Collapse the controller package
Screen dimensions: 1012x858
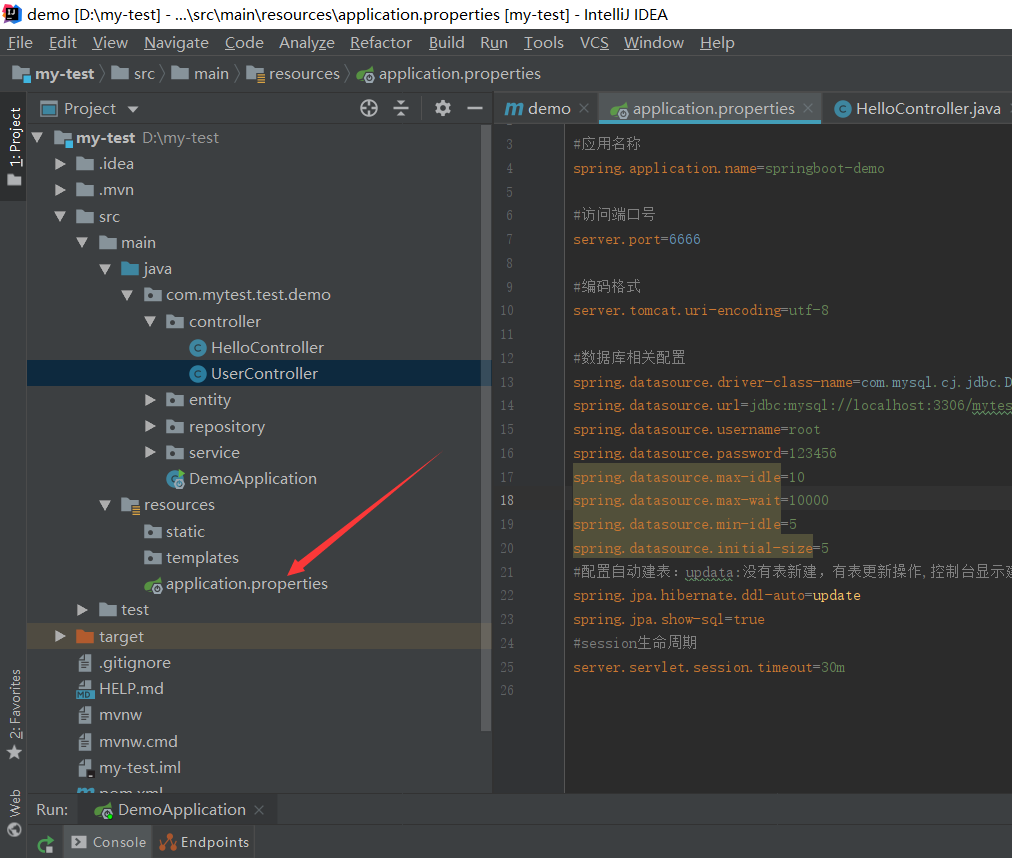tap(150, 322)
